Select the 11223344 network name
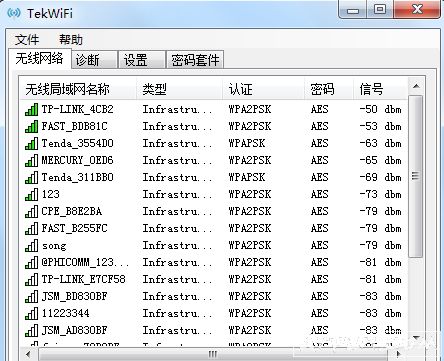444x361 pixels. tap(65, 313)
